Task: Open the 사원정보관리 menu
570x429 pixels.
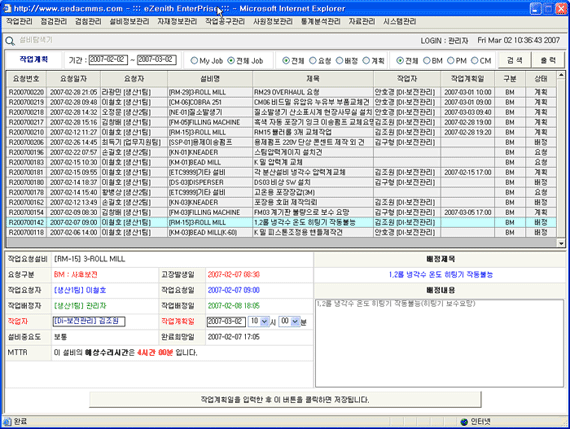Action: [273, 21]
